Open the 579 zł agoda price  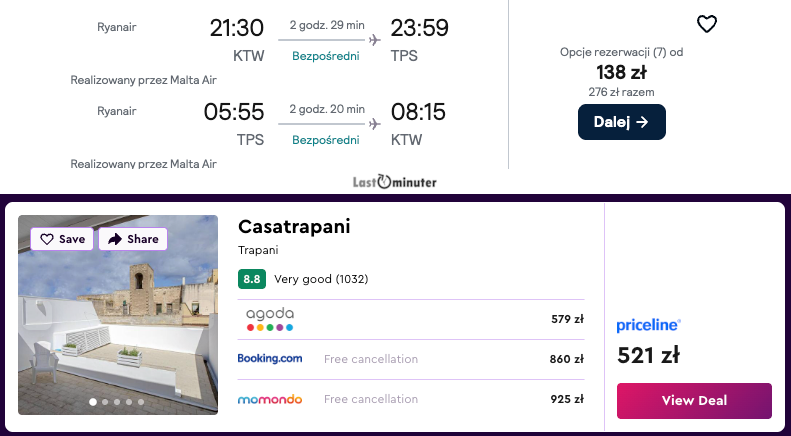(x=567, y=319)
